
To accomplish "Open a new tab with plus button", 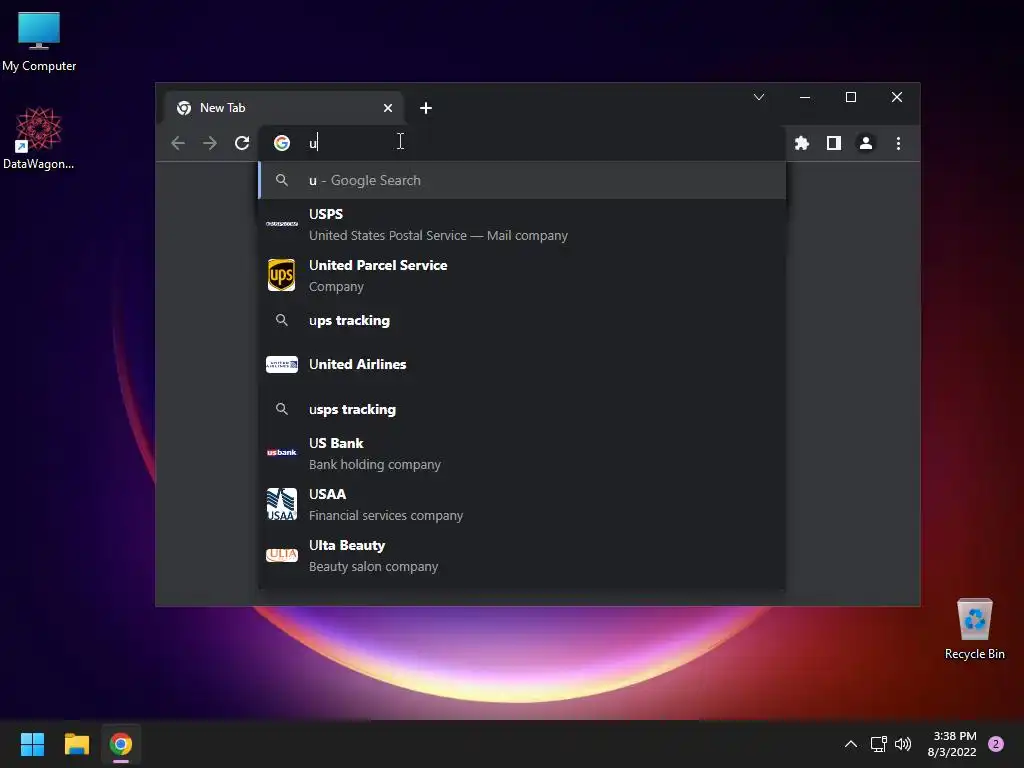I will coord(426,108).
